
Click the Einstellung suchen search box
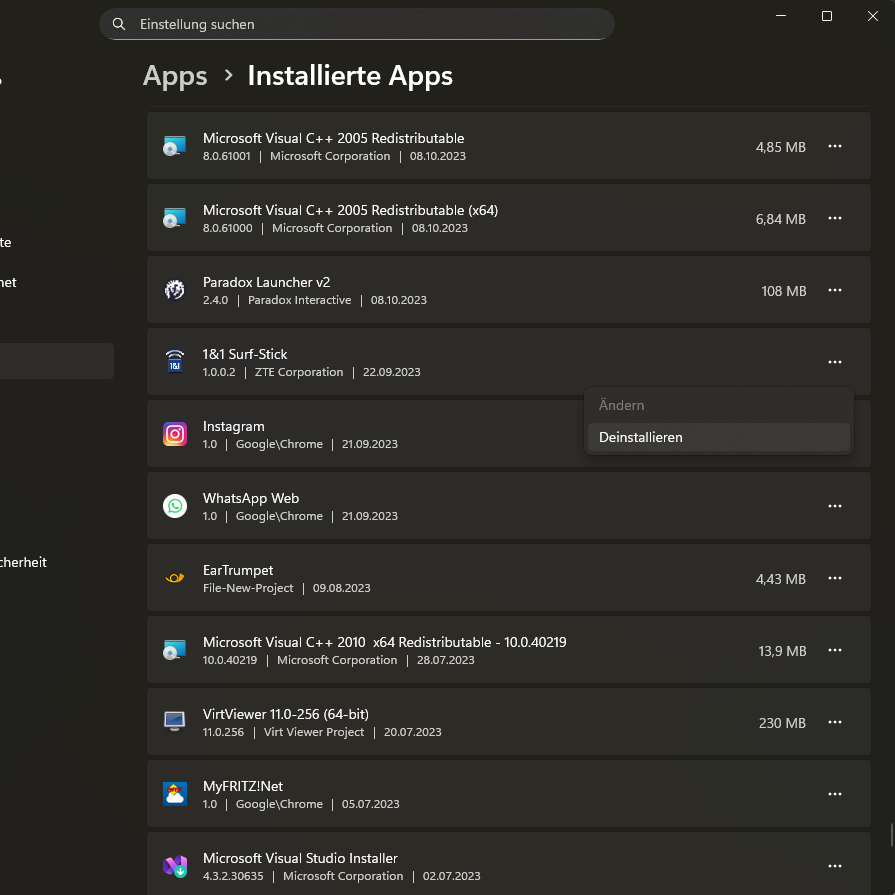coord(357,23)
